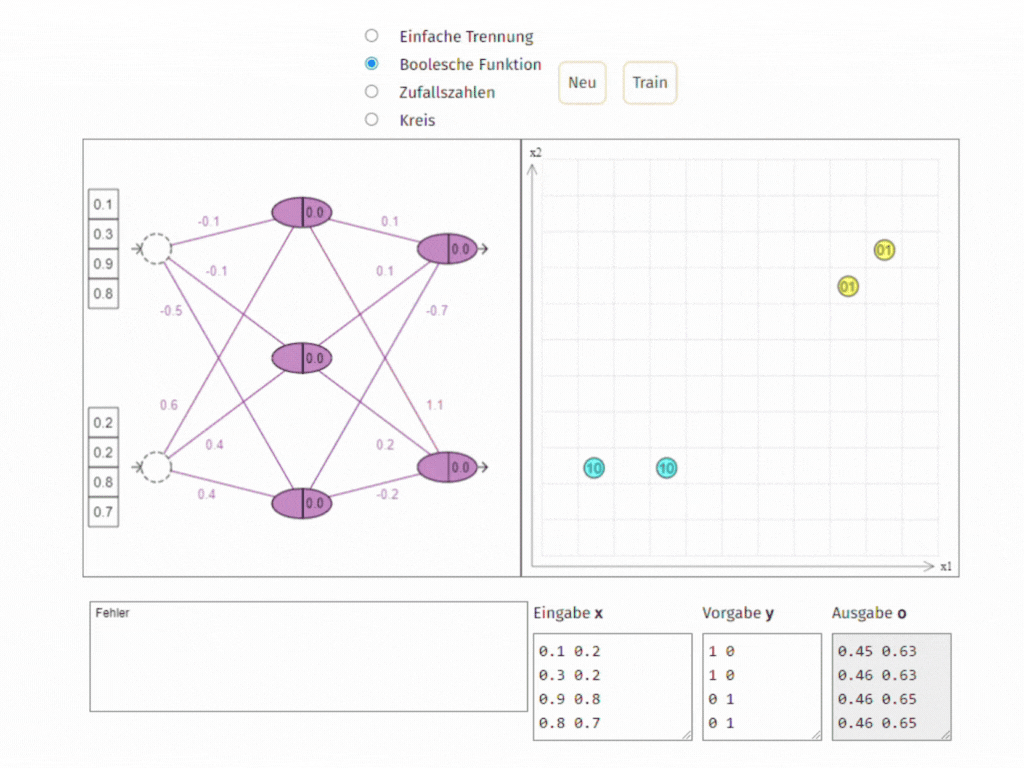
Task: Click the upper dashed input node
Action: (x=157, y=247)
